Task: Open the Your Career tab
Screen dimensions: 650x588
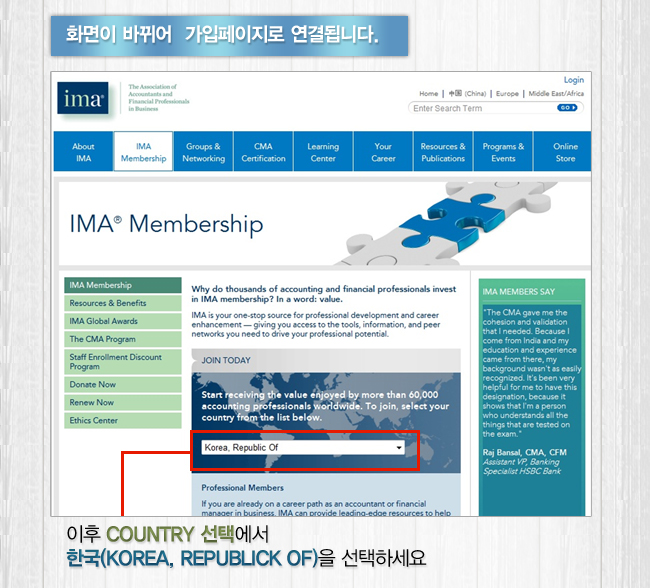Action: pos(383,152)
